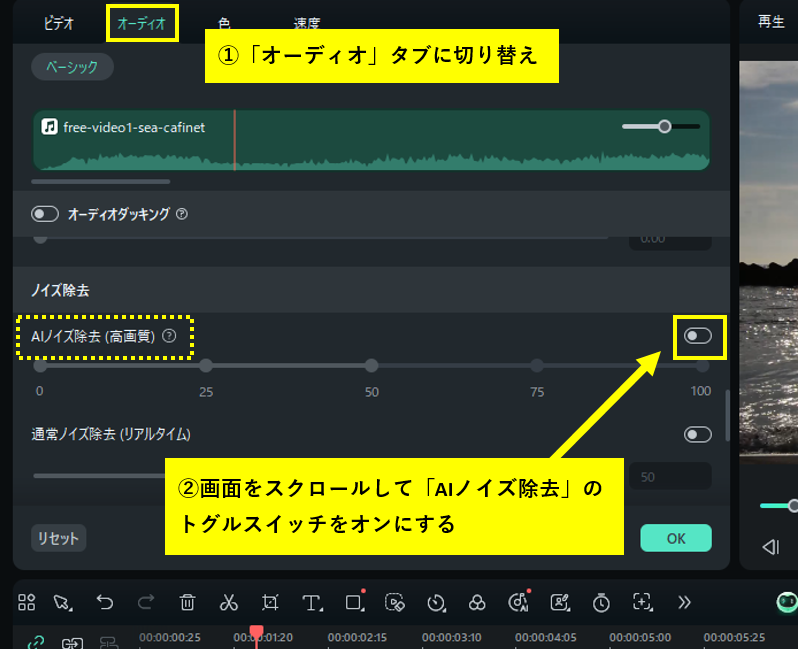Click the horizontal scrollbar below the waveform
The image size is (799, 649).
point(100,181)
